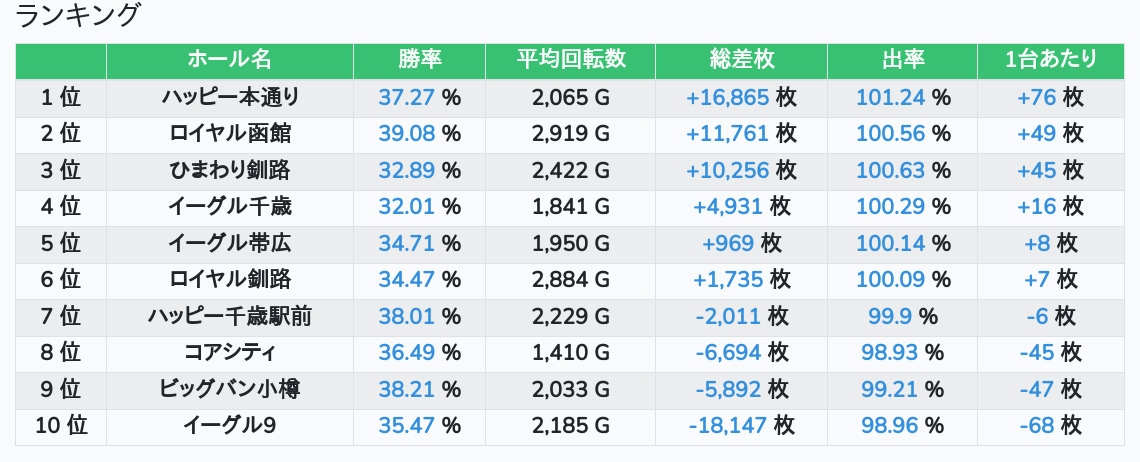Image resolution: width=1140 pixels, height=462 pixels.
Task: Sort by the 勝率 column header
Action: click(x=419, y=60)
